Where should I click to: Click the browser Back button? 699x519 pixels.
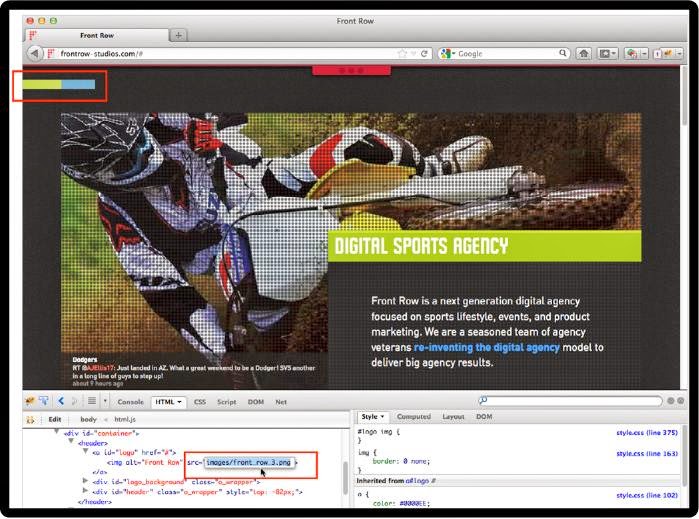[x=34, y=54]
